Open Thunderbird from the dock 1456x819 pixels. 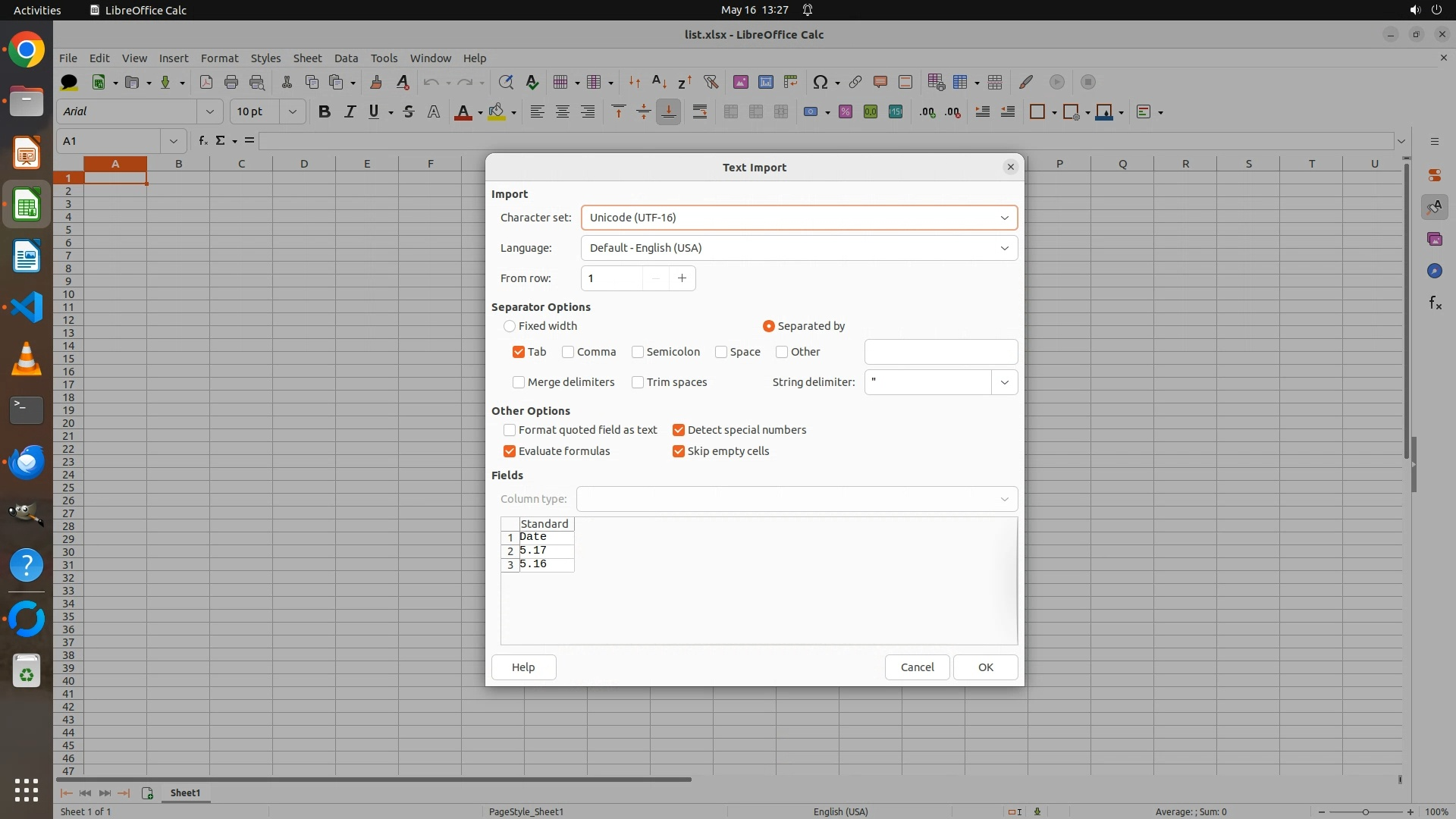pos(27,462)
